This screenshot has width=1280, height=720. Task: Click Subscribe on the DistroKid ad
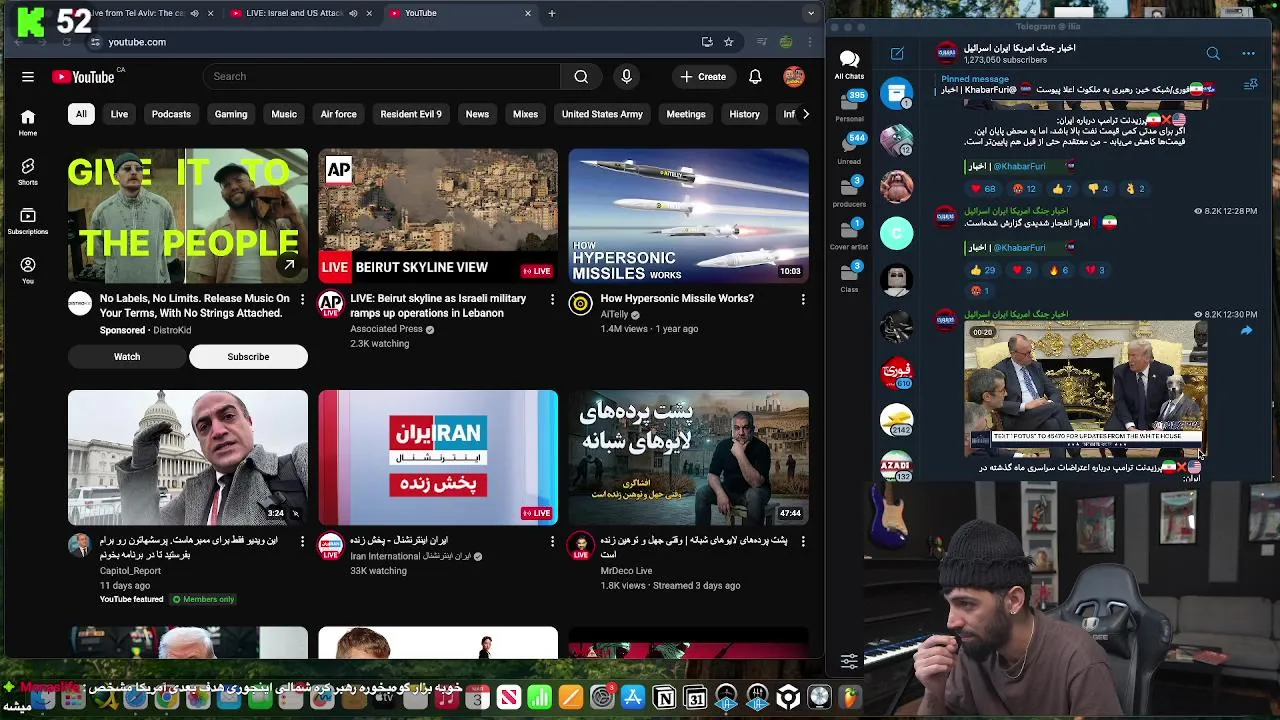(248, 357)
